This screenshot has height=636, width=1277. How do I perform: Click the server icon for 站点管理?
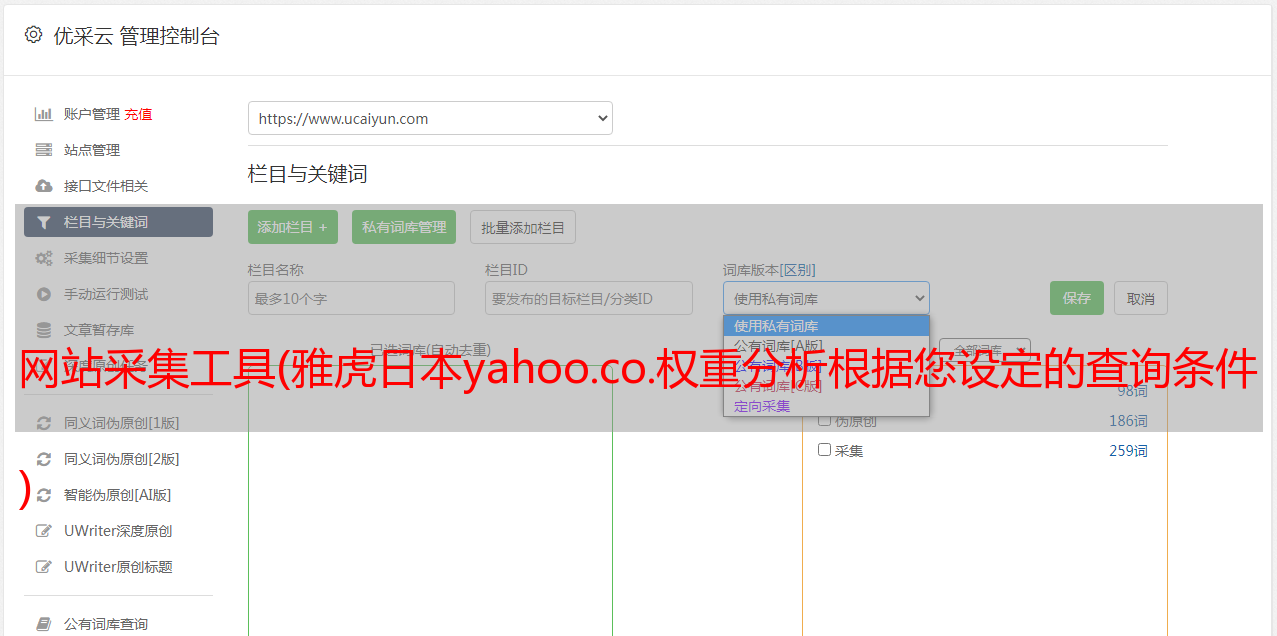[x=44, y=150]
